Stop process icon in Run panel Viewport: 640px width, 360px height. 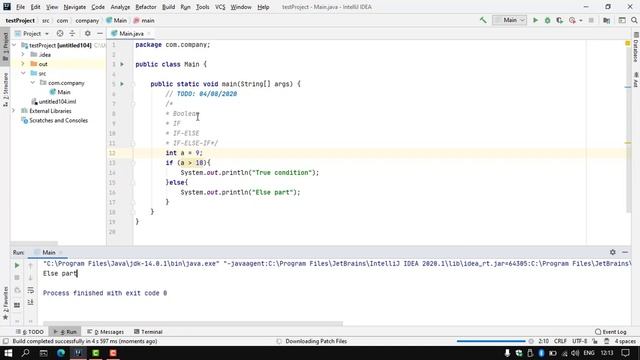coord(17,278)
